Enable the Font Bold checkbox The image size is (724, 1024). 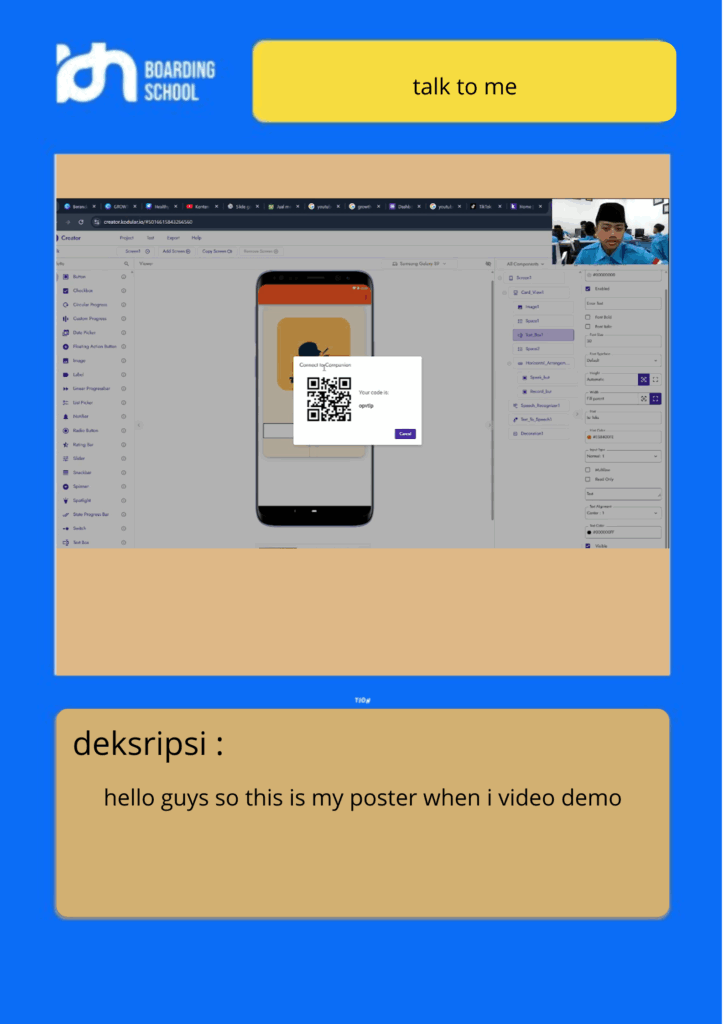point(588,317)
